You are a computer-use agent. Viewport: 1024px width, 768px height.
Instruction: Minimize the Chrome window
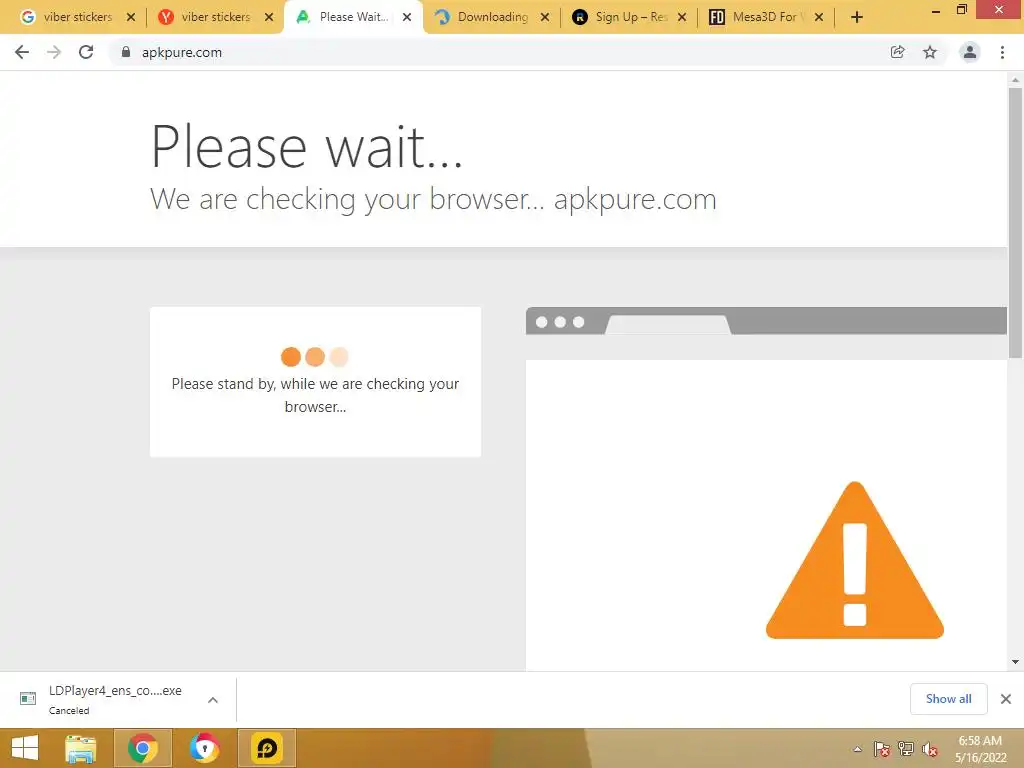tap(935, 10)
